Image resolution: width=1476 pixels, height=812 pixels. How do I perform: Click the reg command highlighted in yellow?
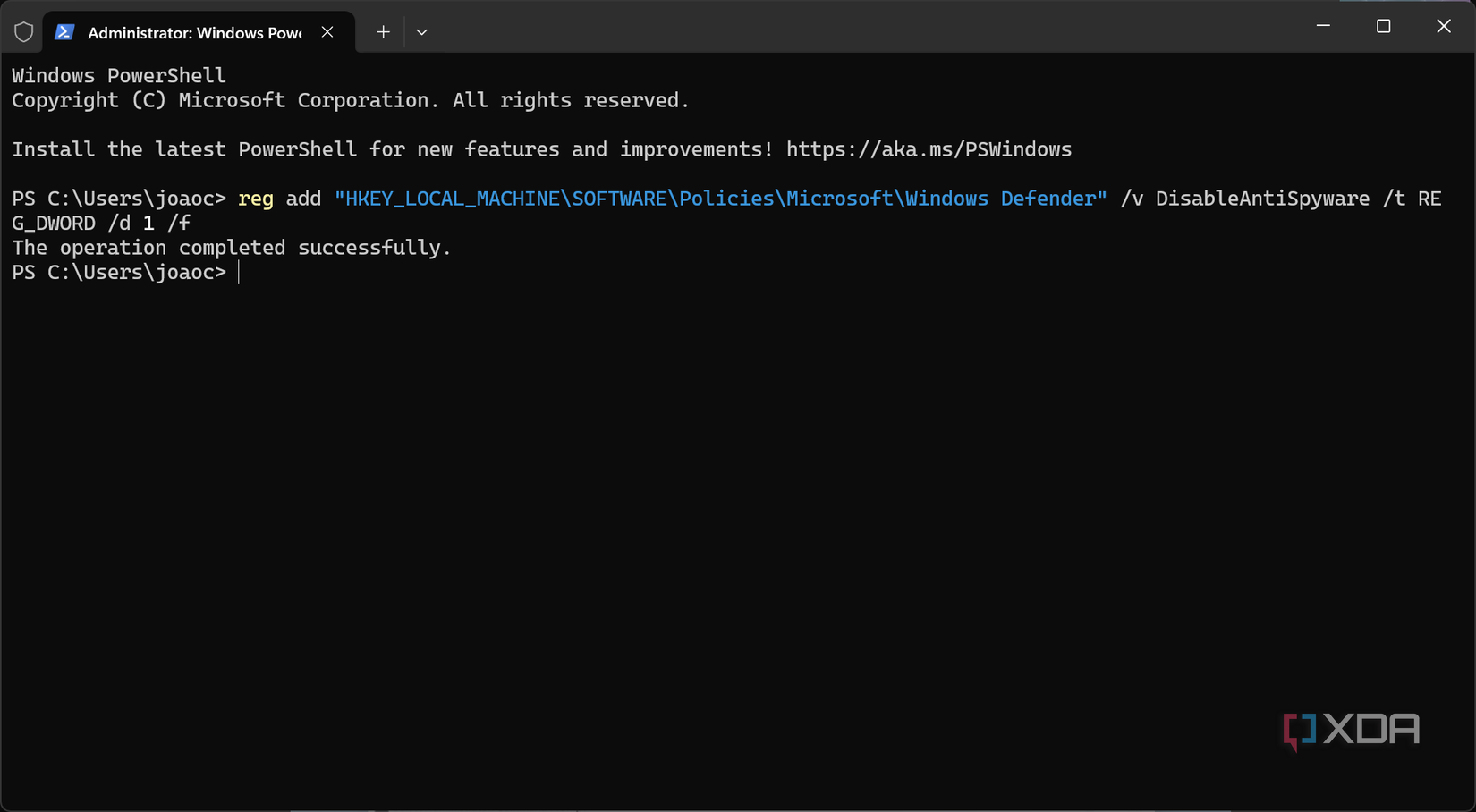pos(255,199)
